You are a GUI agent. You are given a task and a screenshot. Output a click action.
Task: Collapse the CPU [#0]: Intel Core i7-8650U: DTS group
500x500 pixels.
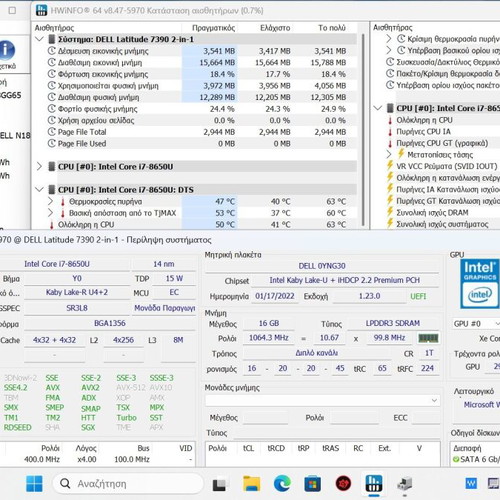[x=39, y=189]
